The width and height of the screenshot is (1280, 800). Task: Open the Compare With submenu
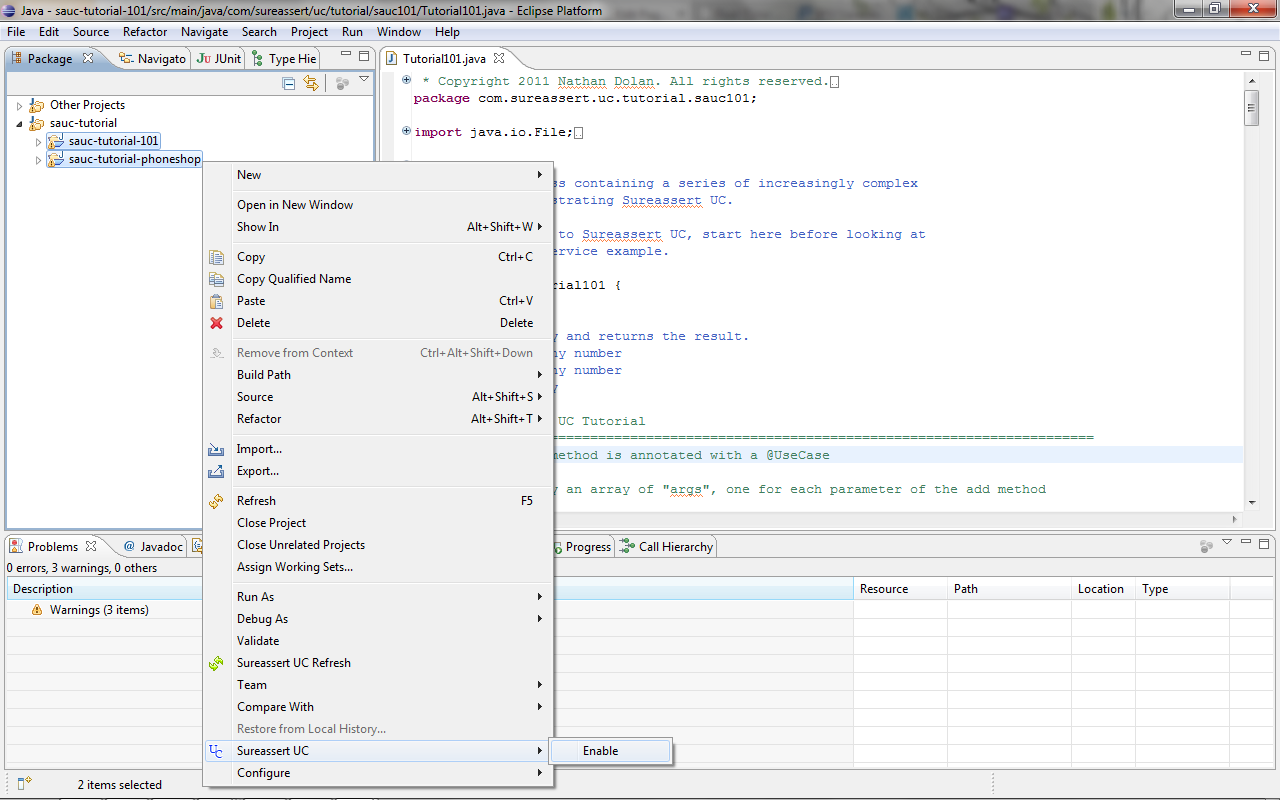pos(378,707)
